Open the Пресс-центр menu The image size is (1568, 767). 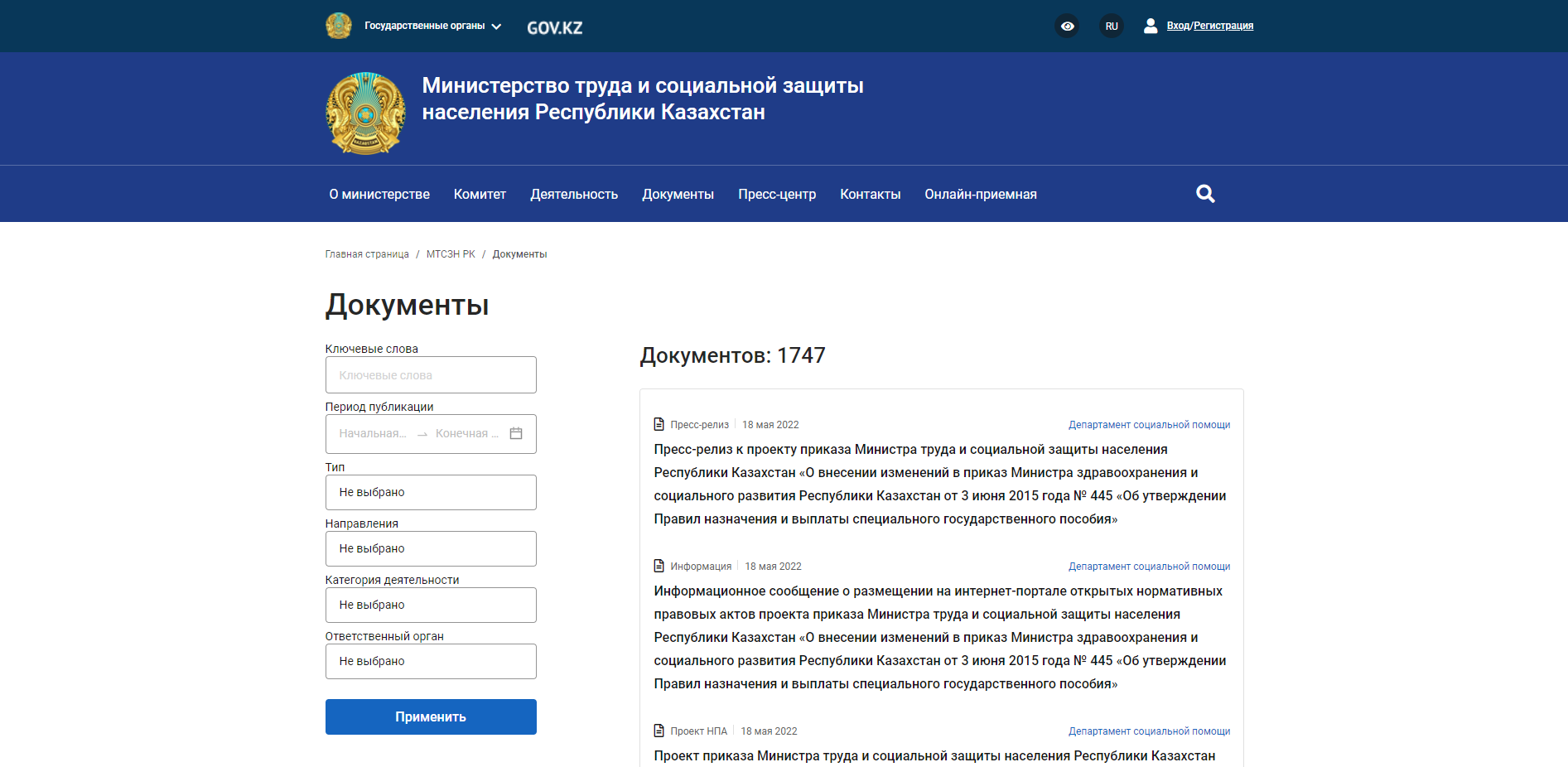tap(777, 194)
